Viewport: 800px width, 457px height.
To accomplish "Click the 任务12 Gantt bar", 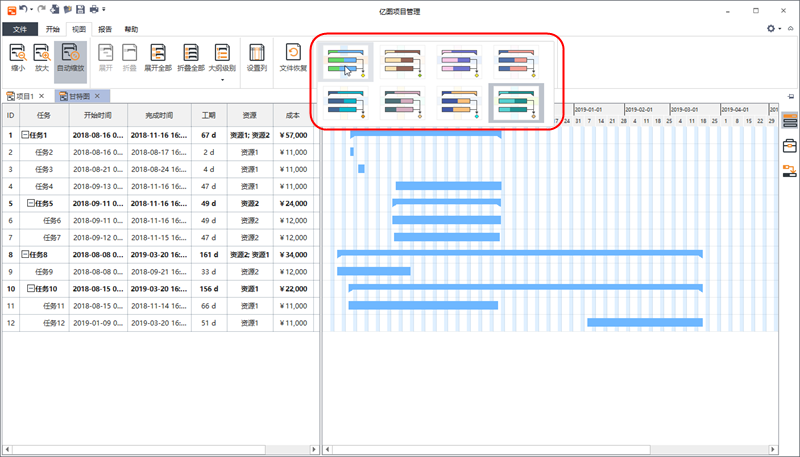I will coord(645,322).
